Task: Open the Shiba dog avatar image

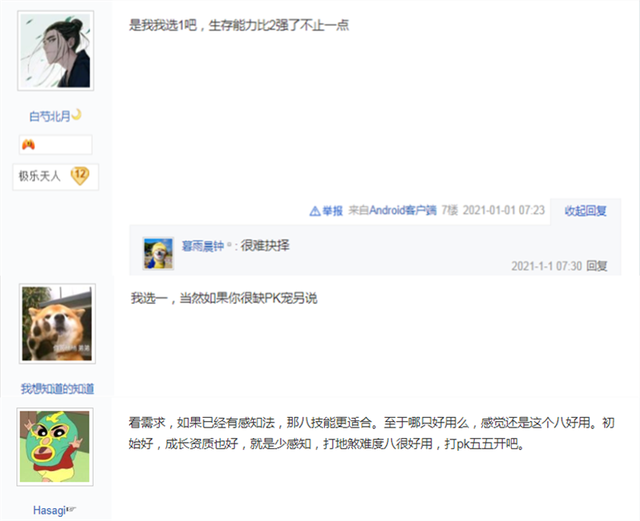Action: (57, 323)
